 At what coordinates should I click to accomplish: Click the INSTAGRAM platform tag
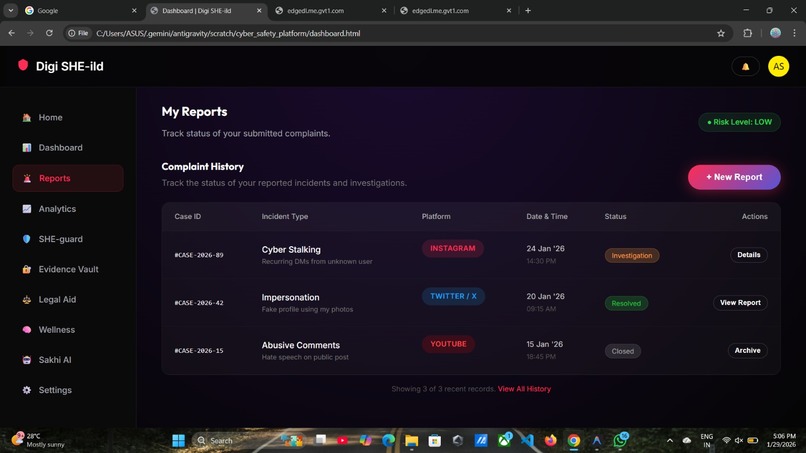[x=452, y=248]
